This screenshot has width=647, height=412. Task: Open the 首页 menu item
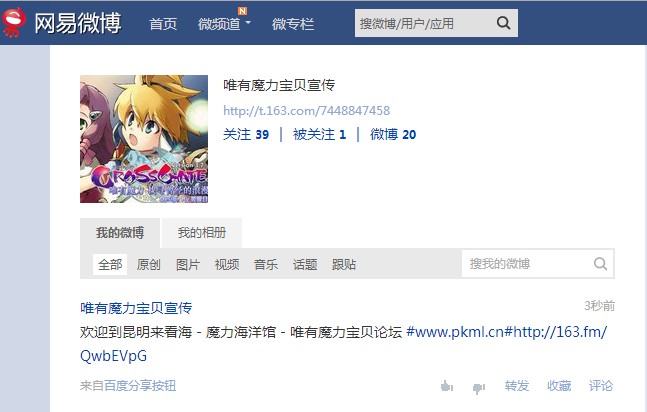click(163, 24)
